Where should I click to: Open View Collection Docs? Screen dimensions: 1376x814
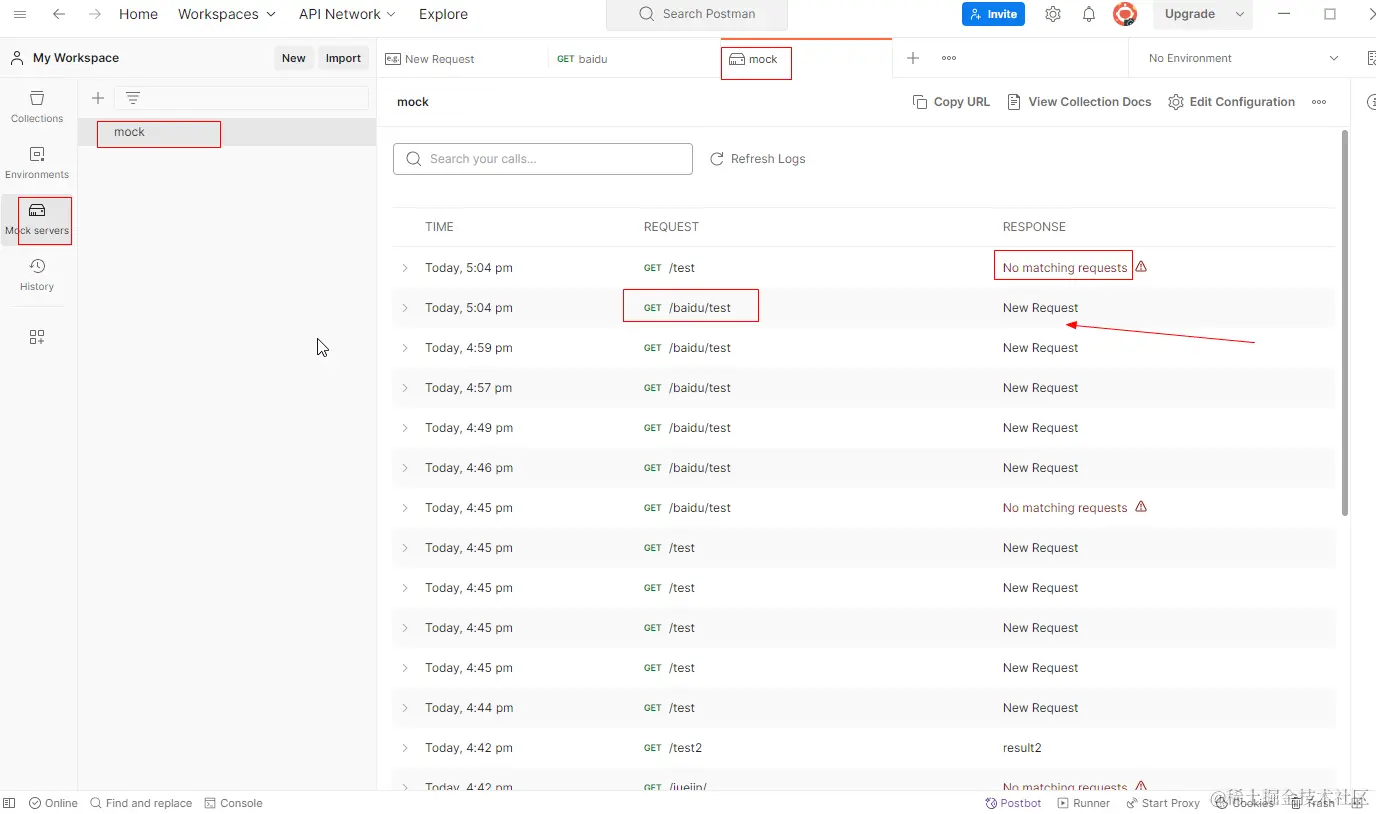tap(1079, 102)
